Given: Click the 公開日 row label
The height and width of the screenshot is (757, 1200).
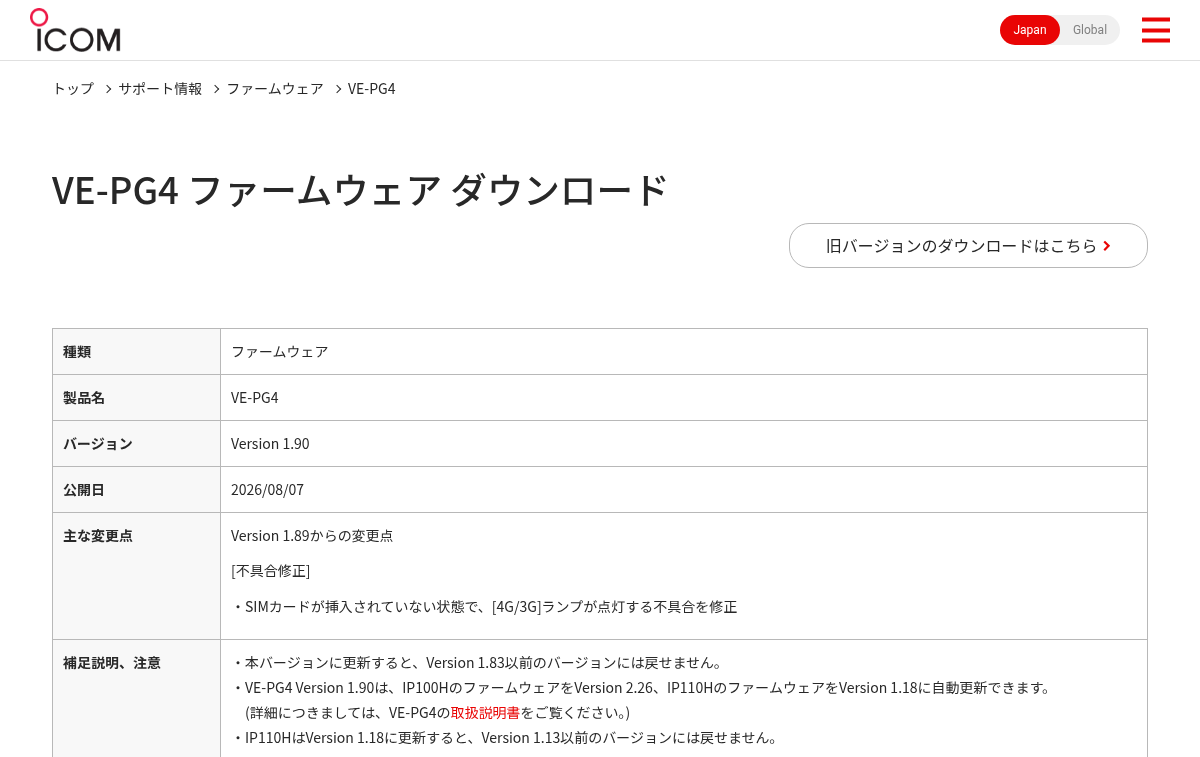Looking at the screenshot, I should [136, 490].
